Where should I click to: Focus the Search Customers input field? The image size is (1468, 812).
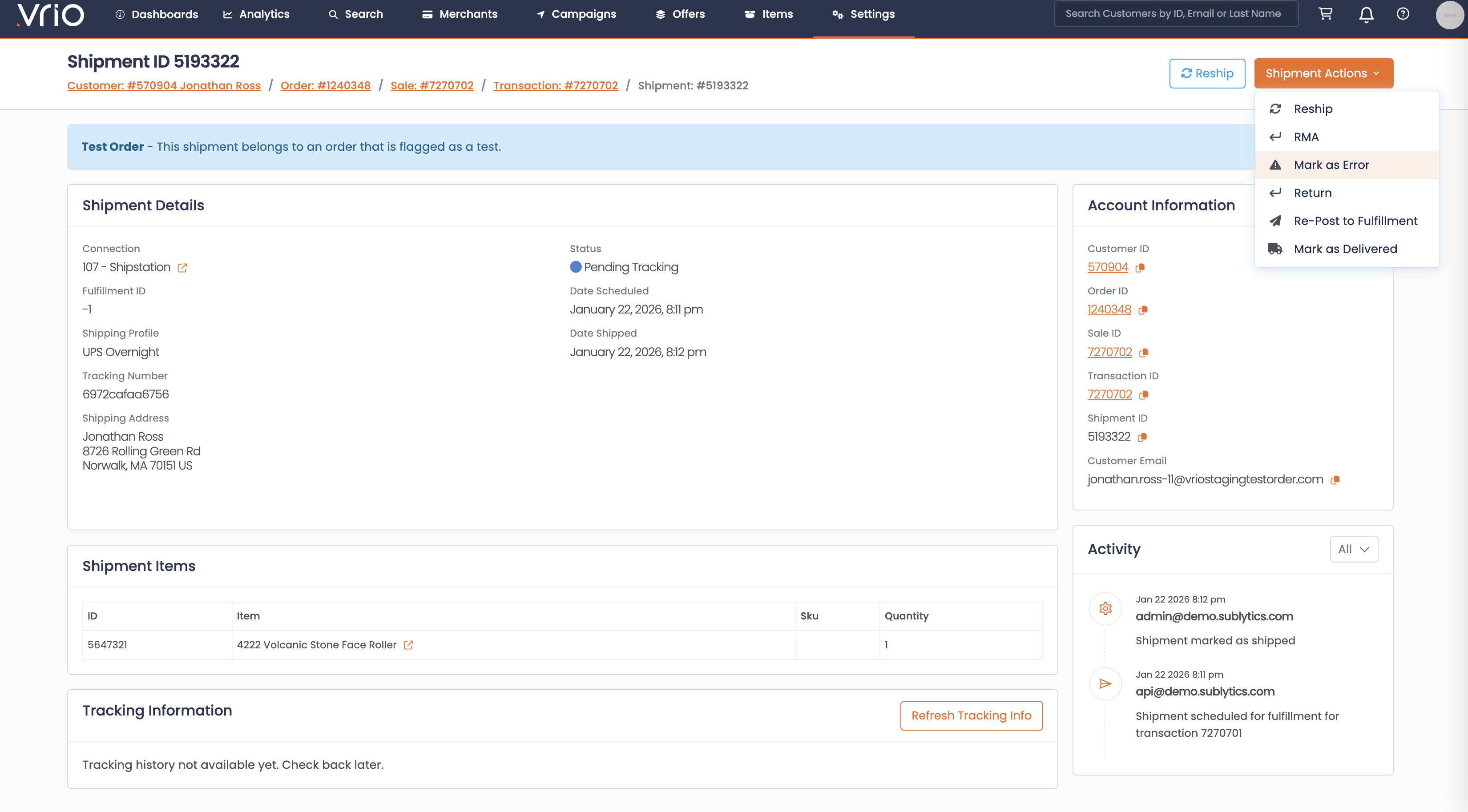pos(1176,14)
